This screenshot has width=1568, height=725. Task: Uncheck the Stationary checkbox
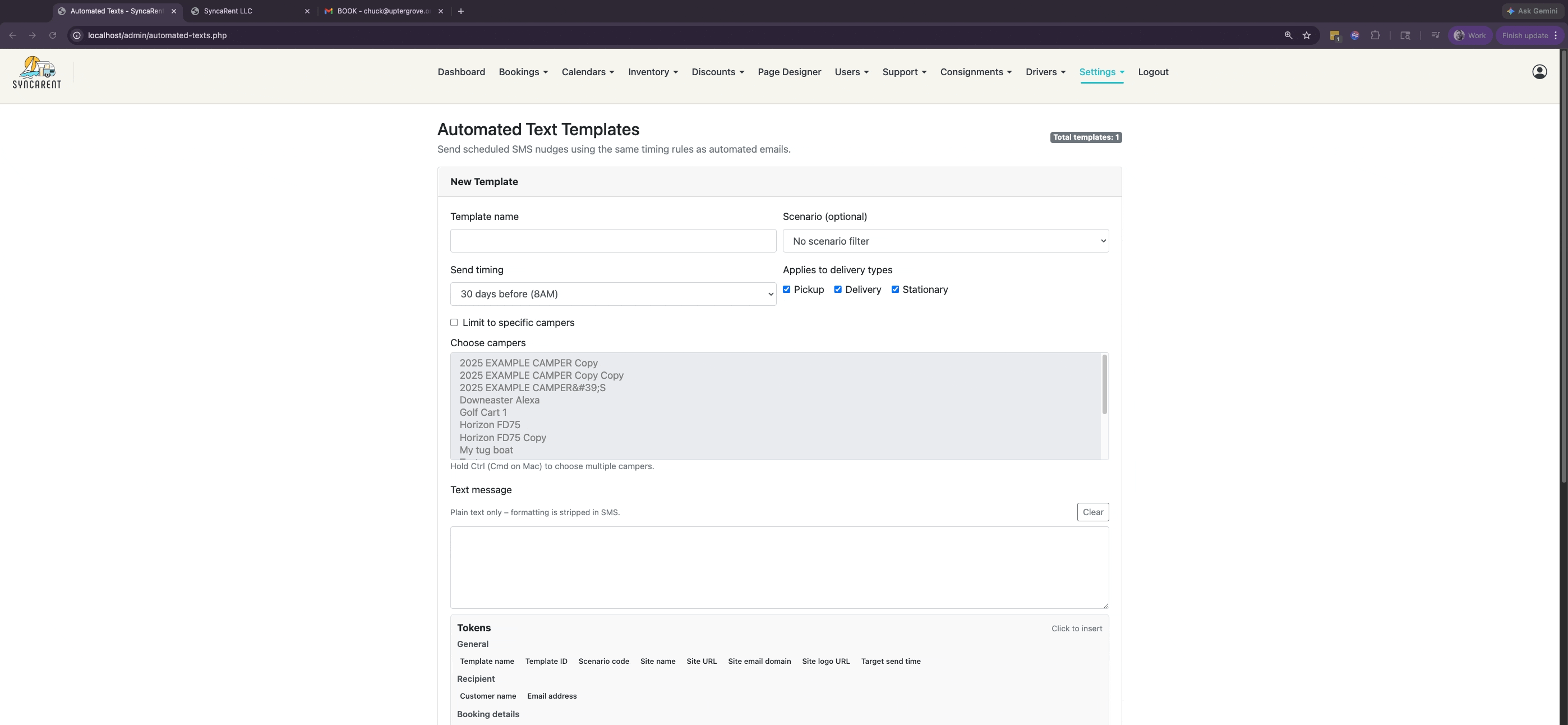click(895, 290)
